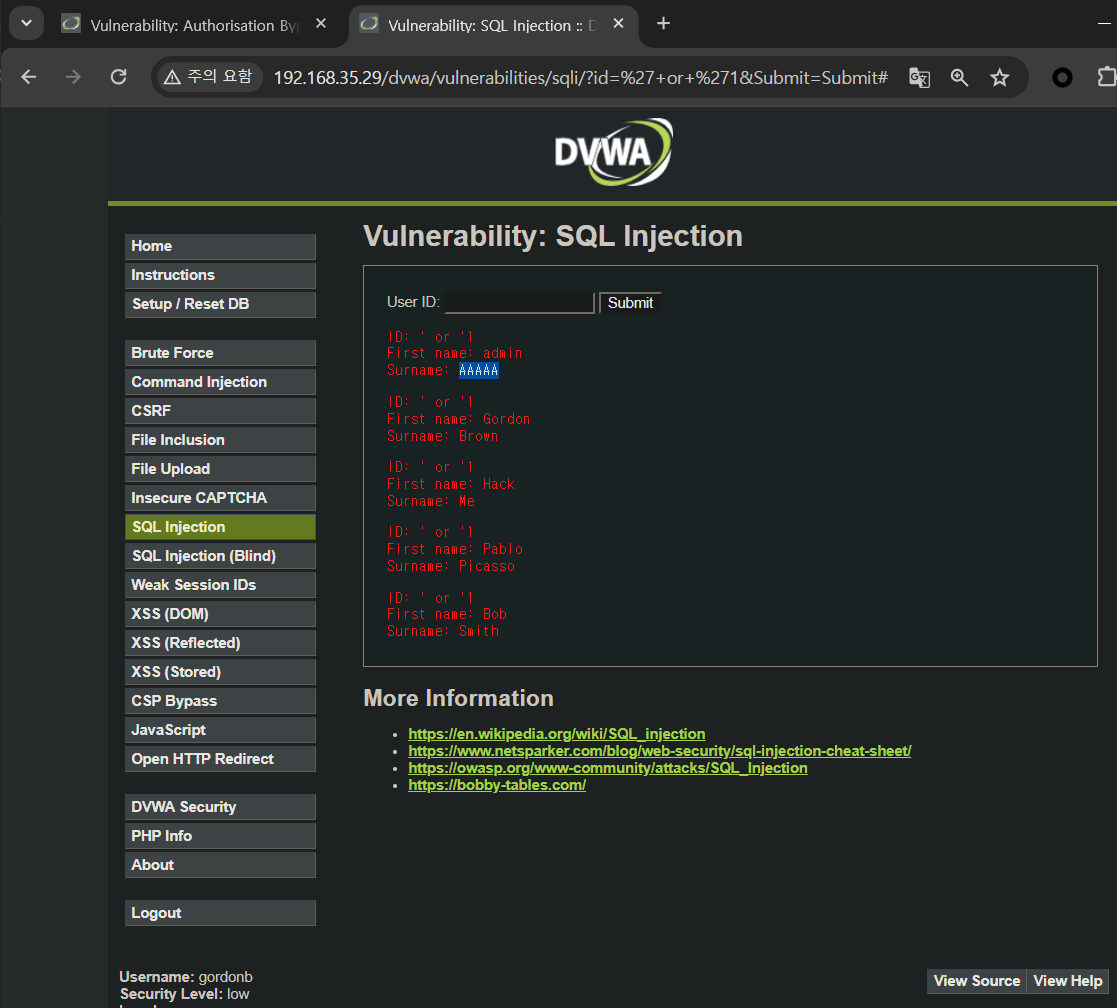This screenshot has height=1008, width=1117.
Task: Click the Security Level: low text
Action: click(185, 994)
